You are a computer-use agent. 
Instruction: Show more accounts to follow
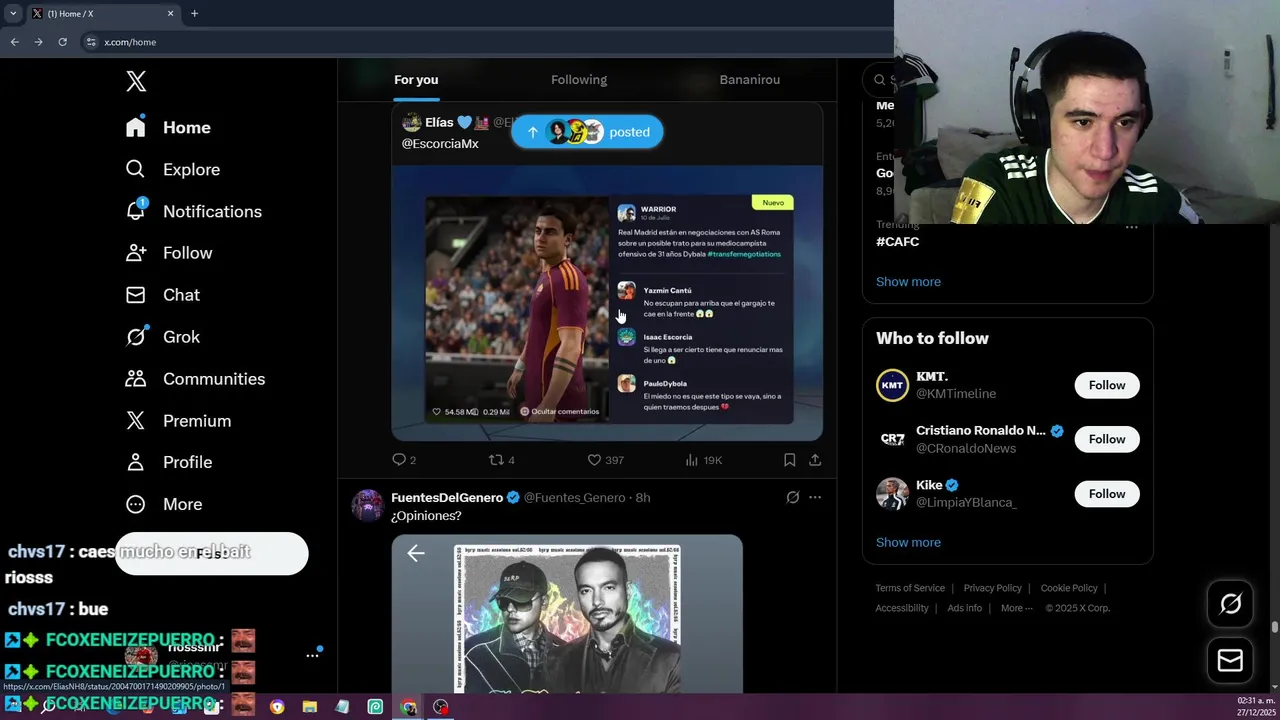[908, 542]
